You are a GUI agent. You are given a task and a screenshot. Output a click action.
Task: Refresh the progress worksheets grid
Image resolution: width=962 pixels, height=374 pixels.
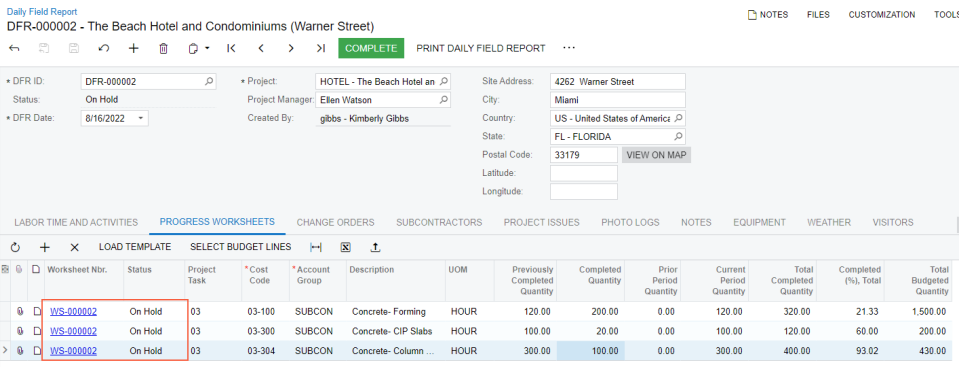click(15, 247)
